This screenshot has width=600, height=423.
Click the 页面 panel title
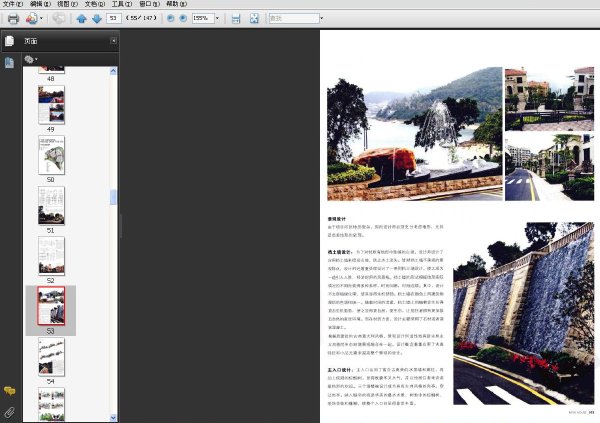31,41
